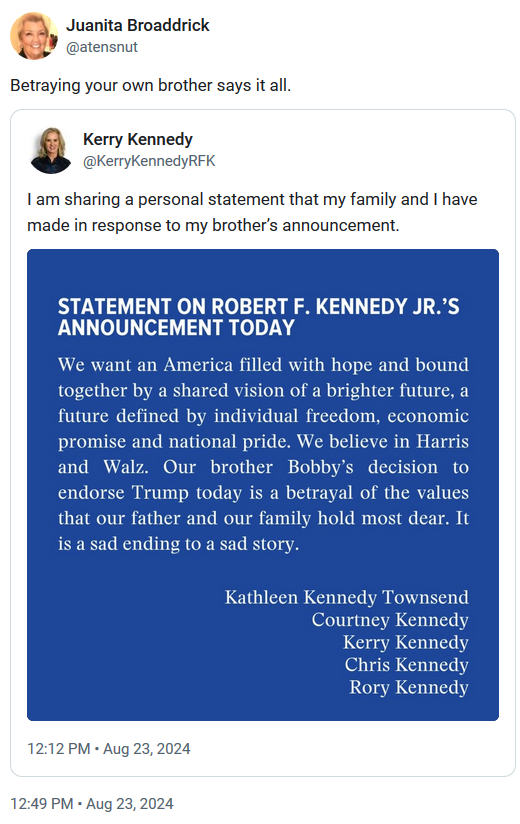520x824 pixels.
Task: Open Juanita Broaddrick's profile picture
Action: (34, 36)
